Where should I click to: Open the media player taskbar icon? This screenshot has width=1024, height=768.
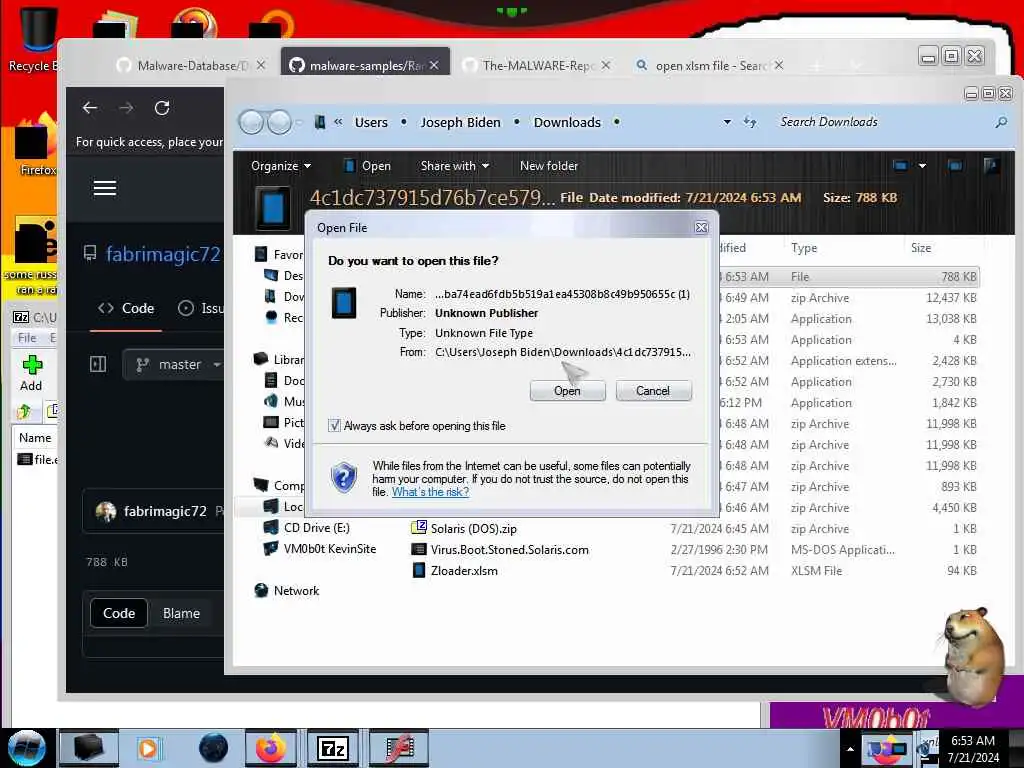point(149,748)
